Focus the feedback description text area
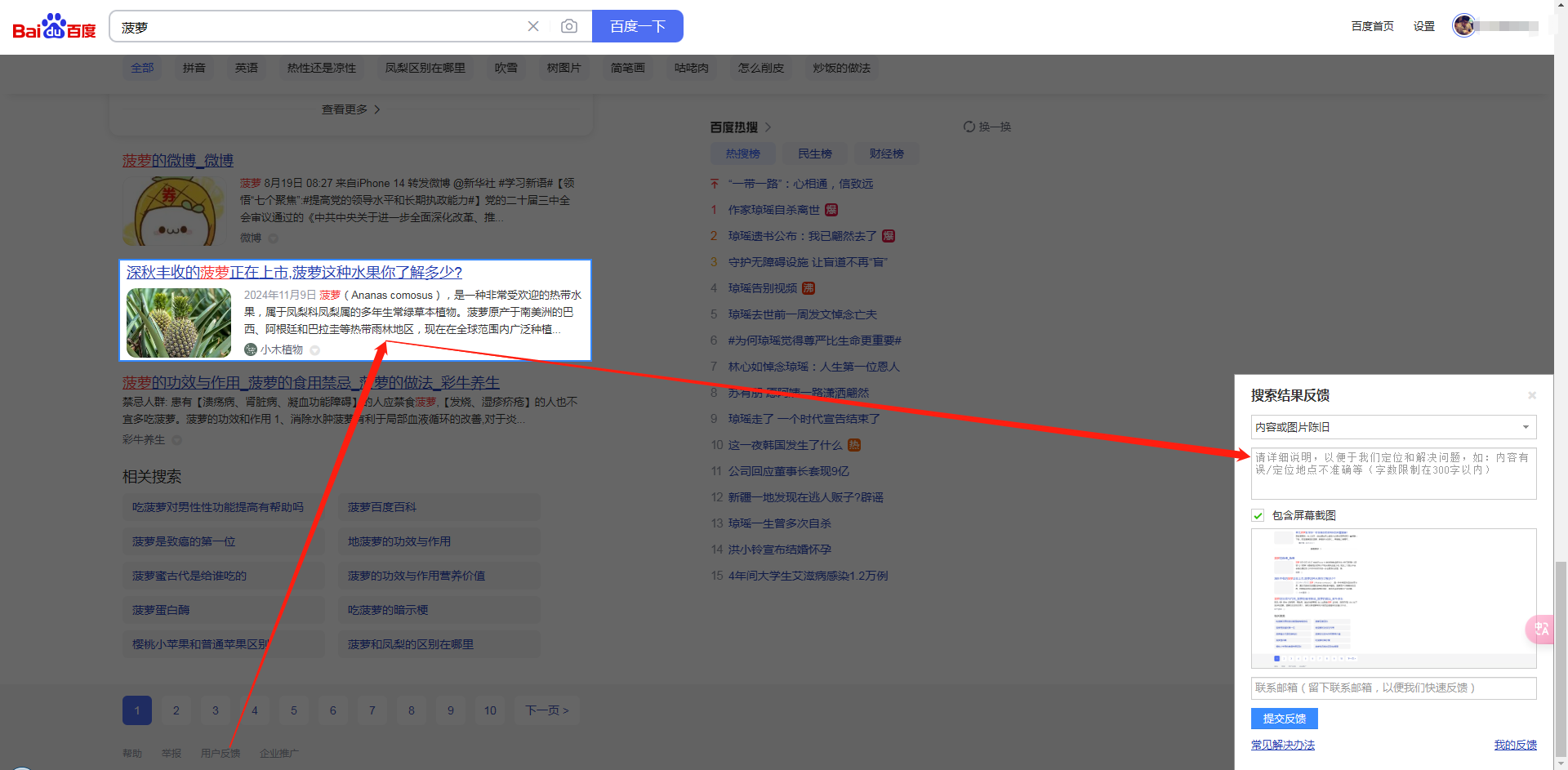 [1393, 473]
